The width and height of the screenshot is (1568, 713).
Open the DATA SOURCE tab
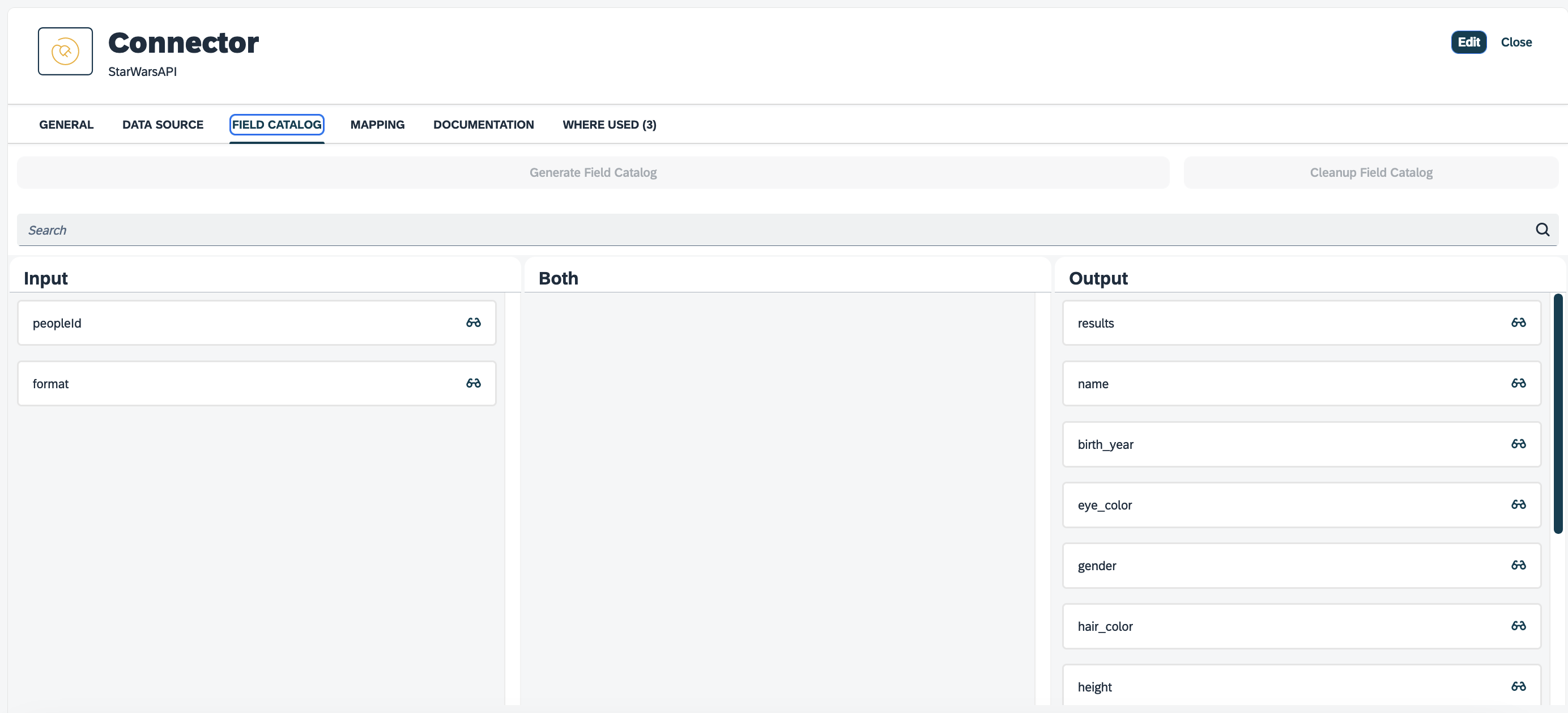tap(163, 124)
